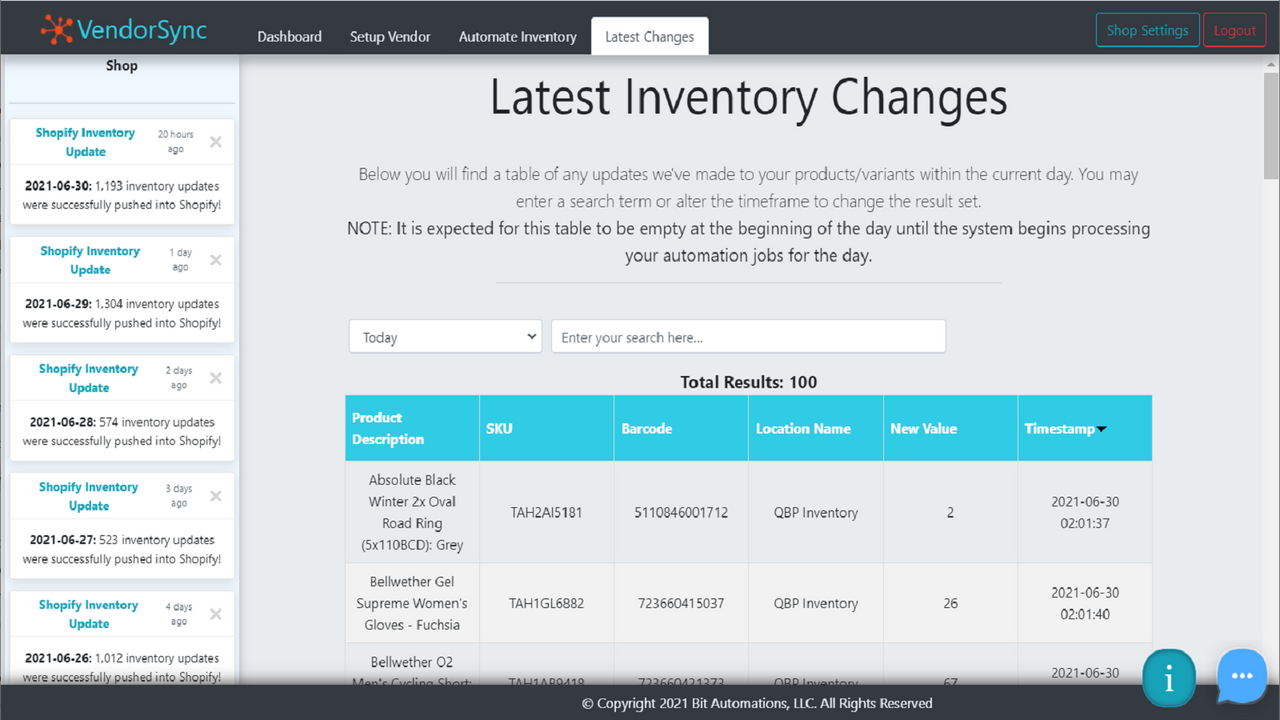Viewport: 1280px width, 720px height.
Task: Click the VendorSync logo
Action: (123, 30)
